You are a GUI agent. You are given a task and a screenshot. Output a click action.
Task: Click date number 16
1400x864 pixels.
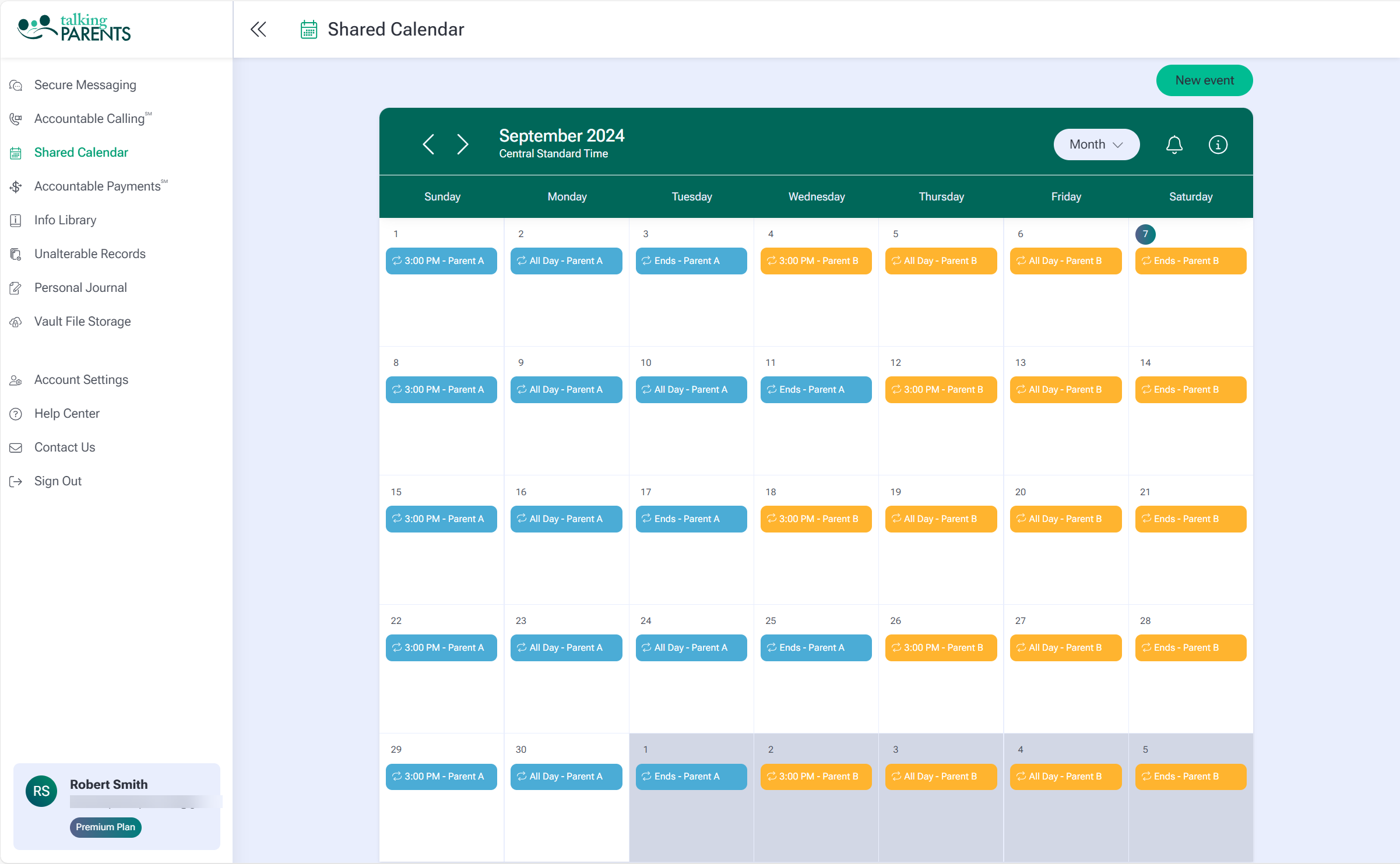pyautogui.click(x=521, y=492)
